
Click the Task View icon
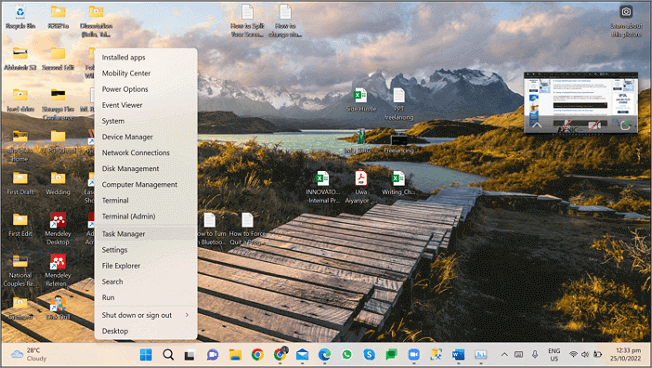coord(190,355)
